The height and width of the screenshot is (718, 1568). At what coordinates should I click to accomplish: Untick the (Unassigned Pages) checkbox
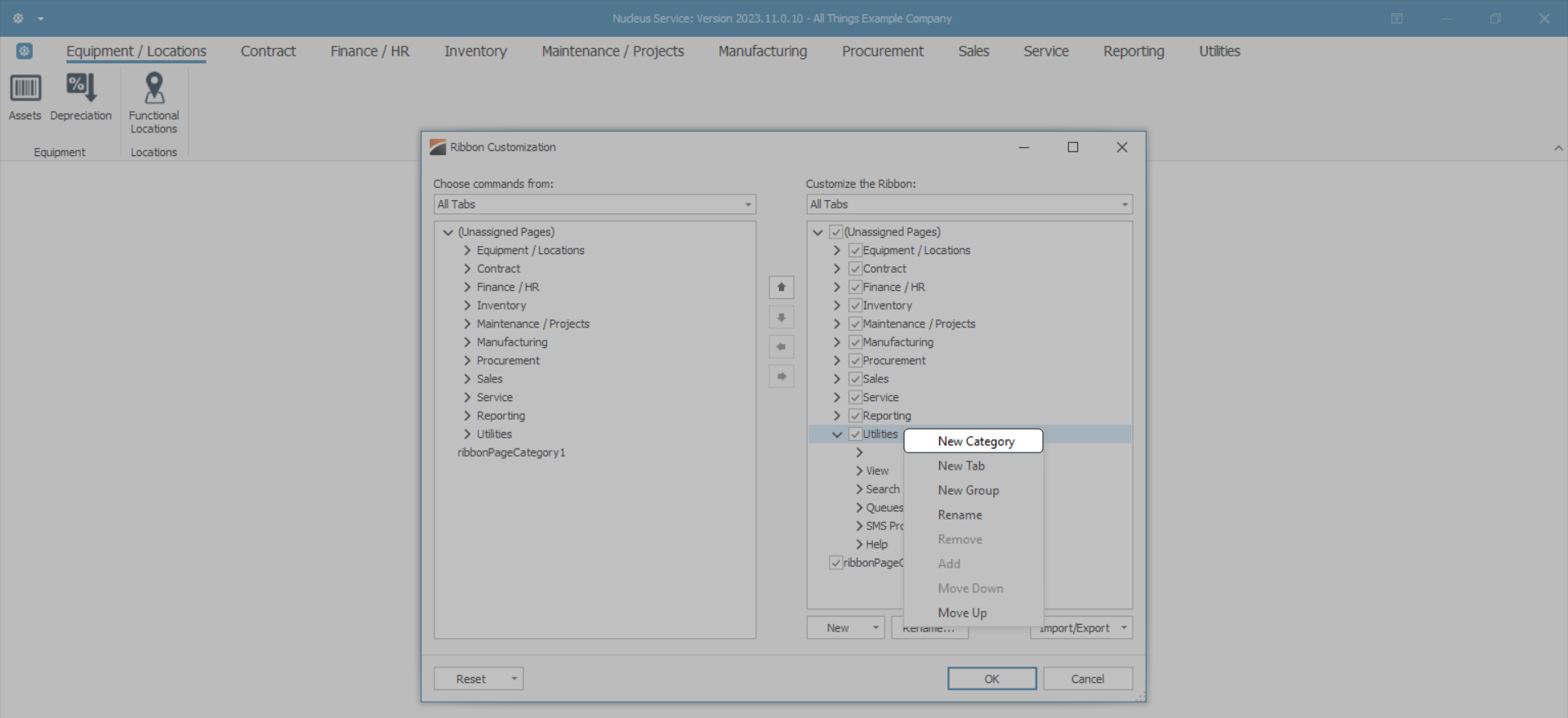[x=835, y=232]
